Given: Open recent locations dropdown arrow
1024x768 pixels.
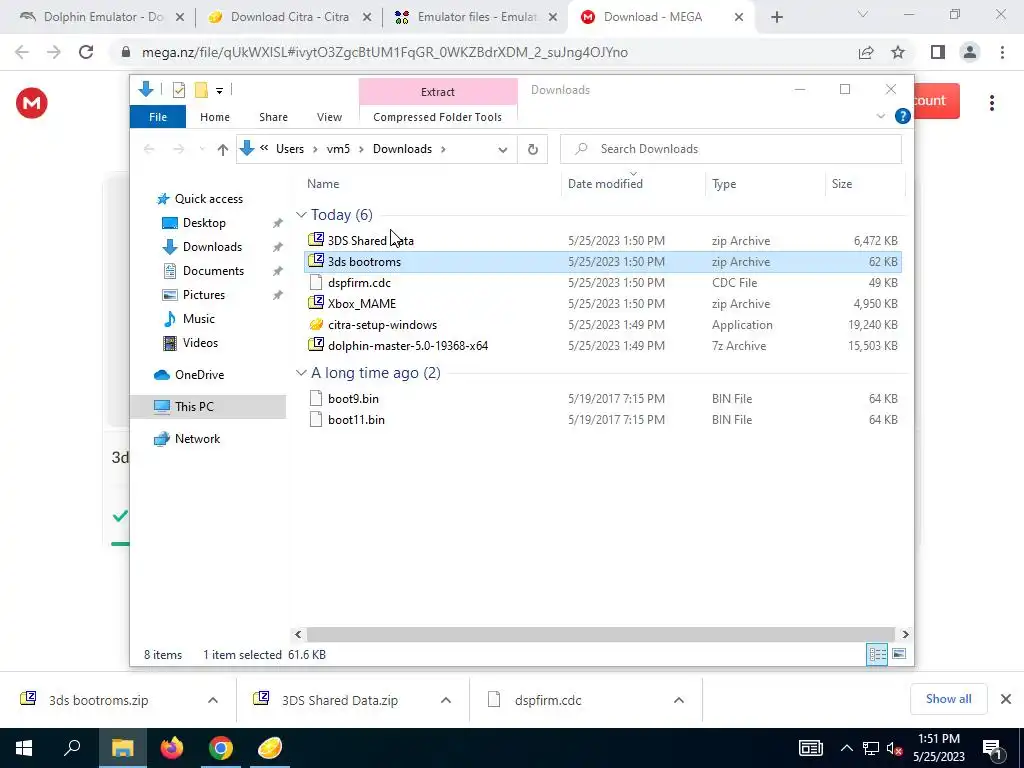Looking at the screenshot, I should tap(202, 150).
